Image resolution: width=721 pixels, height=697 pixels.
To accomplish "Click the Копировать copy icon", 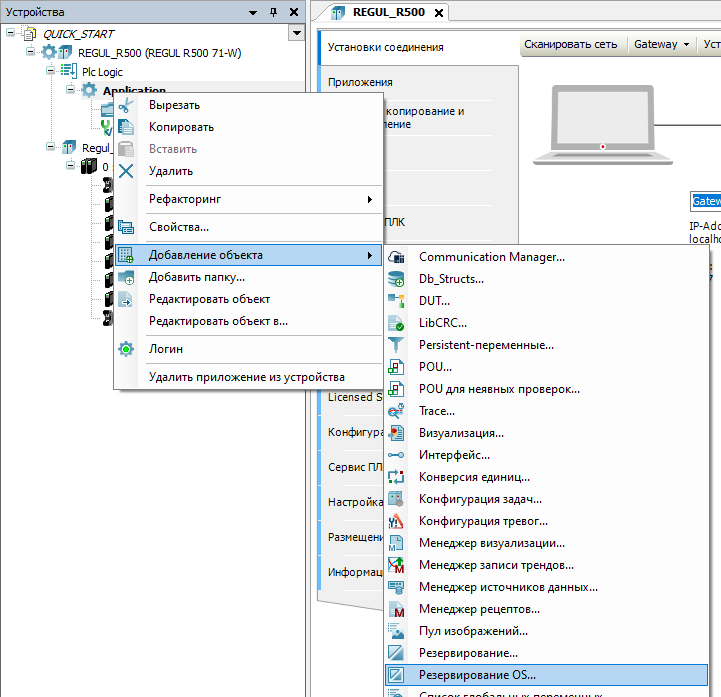I will click(x=126, y=127).
